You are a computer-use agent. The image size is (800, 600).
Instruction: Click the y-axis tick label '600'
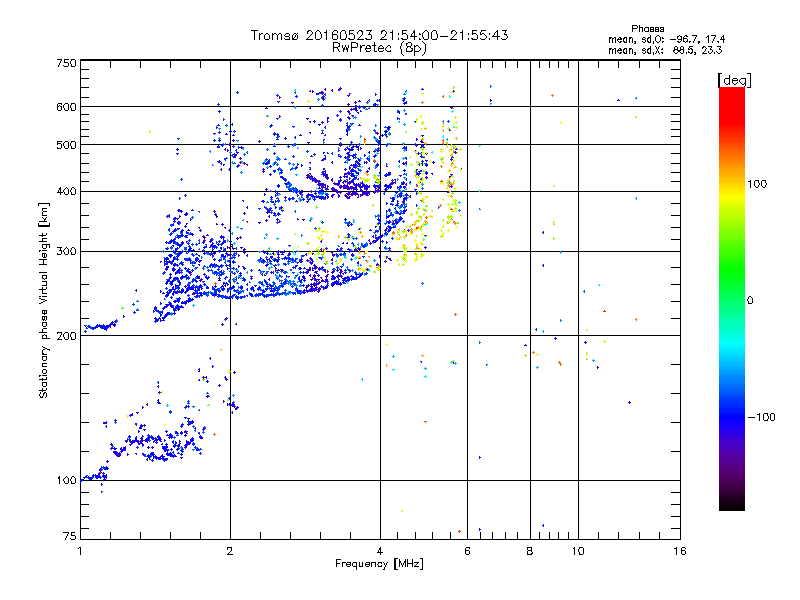(66, 107)
